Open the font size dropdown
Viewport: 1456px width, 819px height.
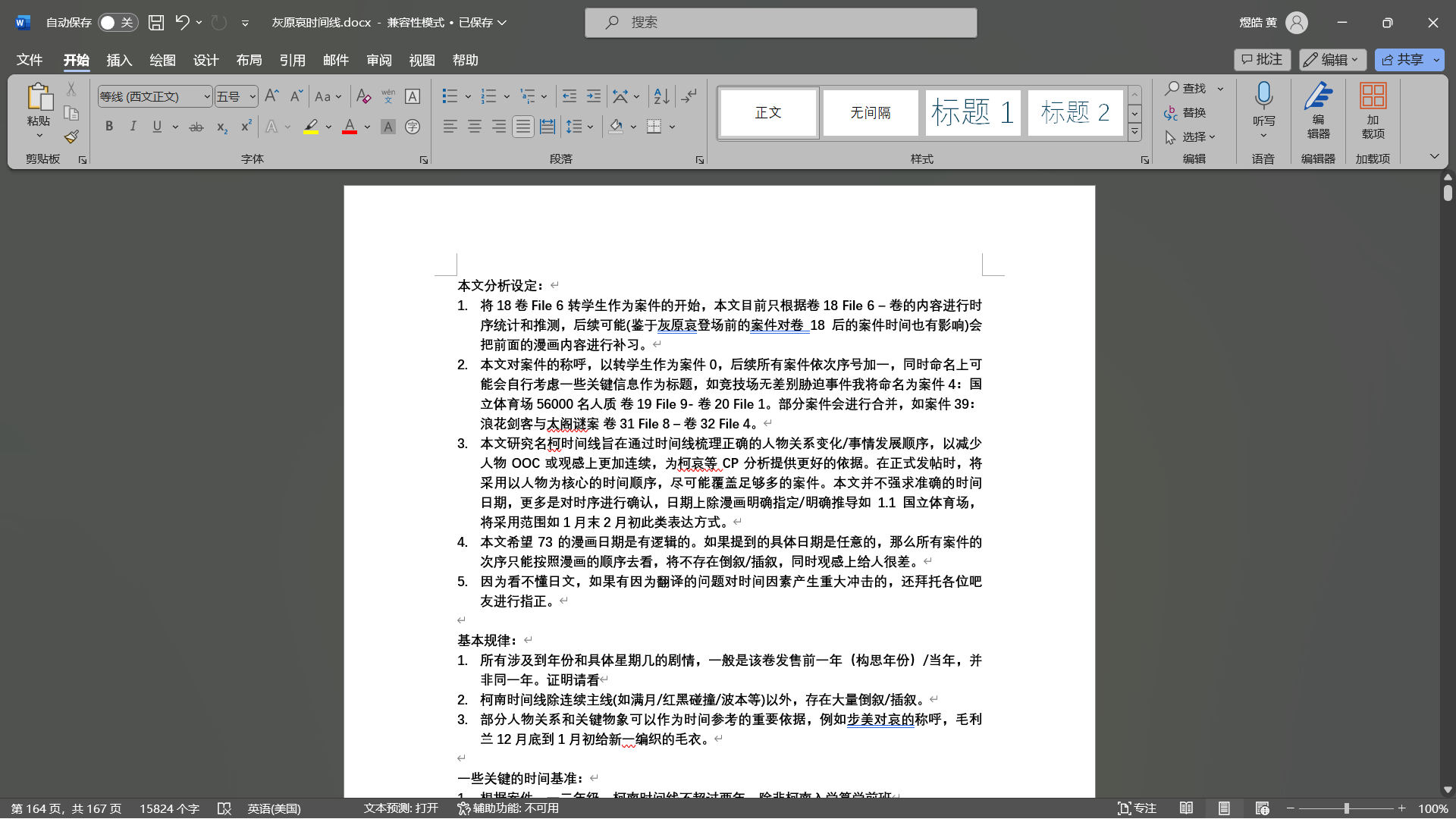click(x=253, y=96)
